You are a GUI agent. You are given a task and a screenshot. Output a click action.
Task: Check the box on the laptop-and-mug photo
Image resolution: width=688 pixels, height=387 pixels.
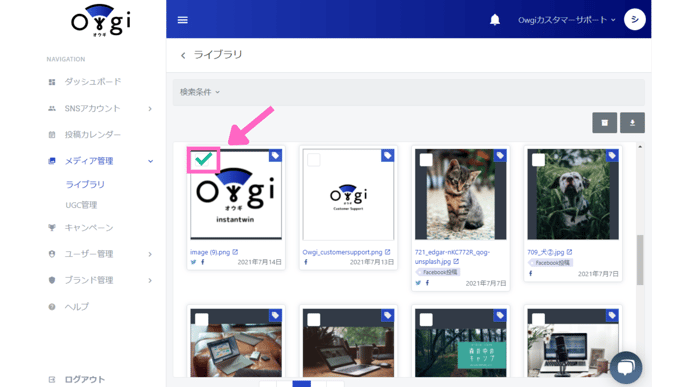coord(314,319)
